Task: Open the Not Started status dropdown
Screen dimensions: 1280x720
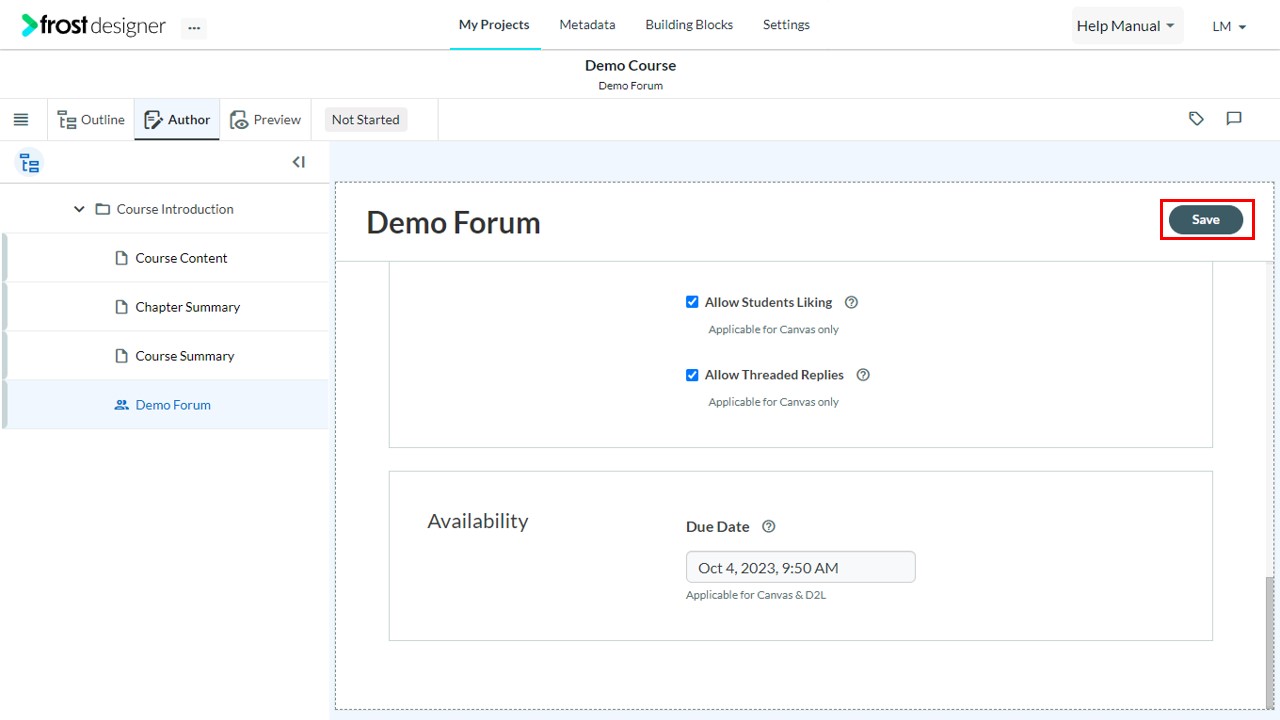Action: 366,120
